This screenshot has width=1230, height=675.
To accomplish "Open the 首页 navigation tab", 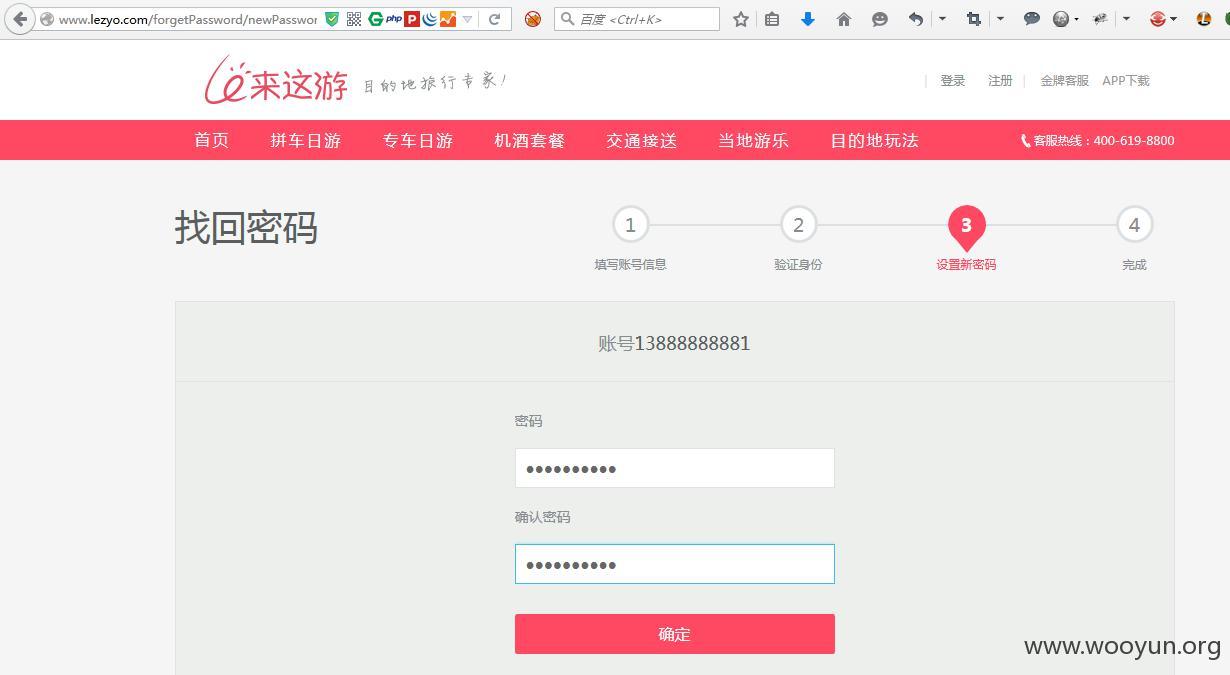I will click(211, 140).
